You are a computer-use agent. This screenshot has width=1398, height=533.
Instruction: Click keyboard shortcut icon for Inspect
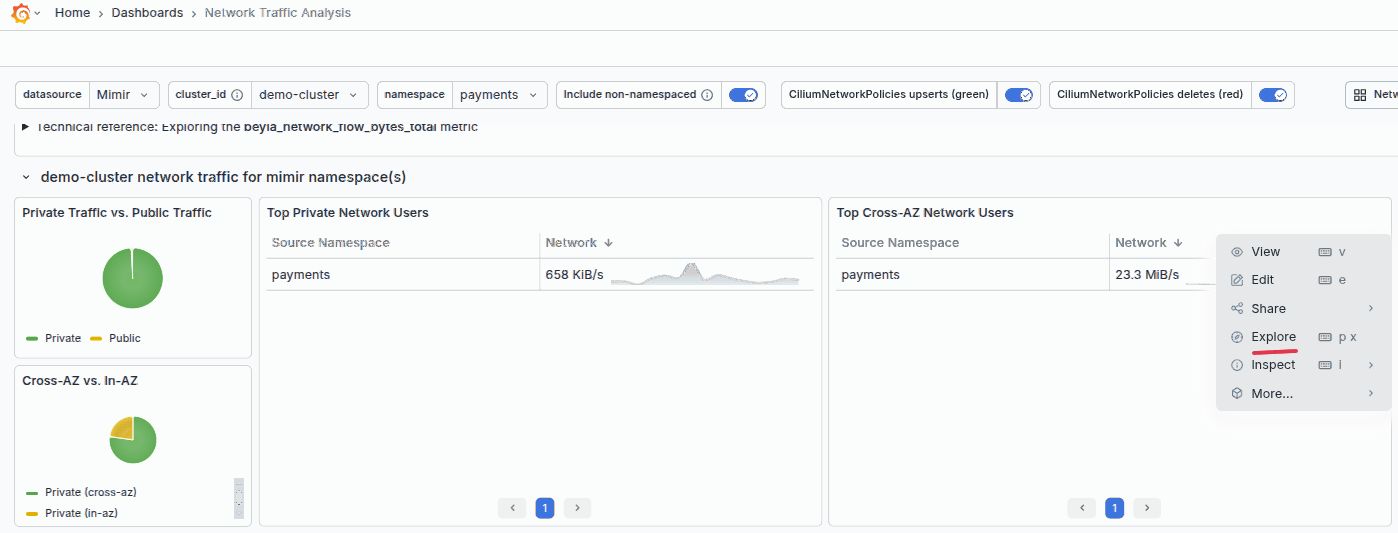pos(1325,365)
